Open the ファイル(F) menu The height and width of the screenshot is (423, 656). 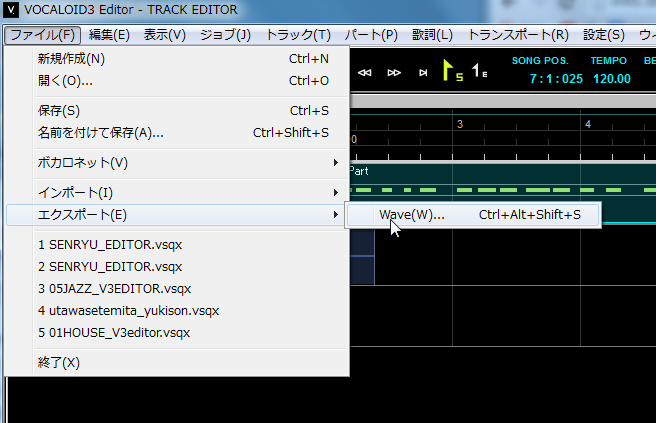(x=42, y=35)
